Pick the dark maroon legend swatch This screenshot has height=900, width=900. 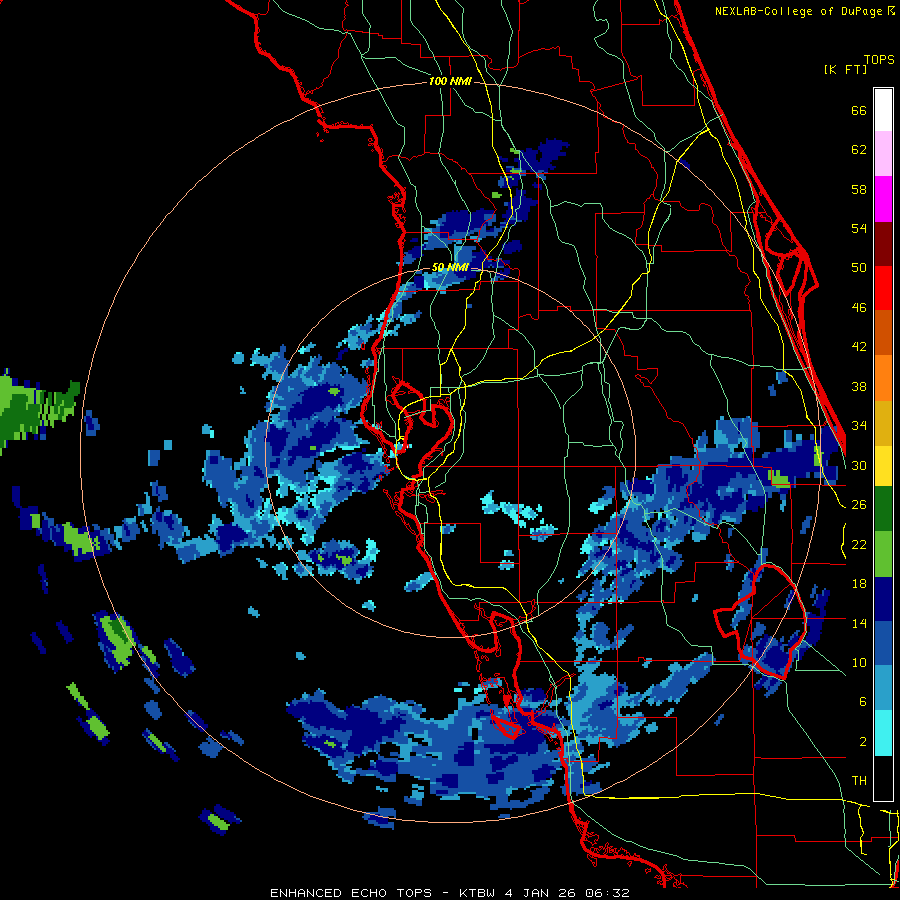883,243
